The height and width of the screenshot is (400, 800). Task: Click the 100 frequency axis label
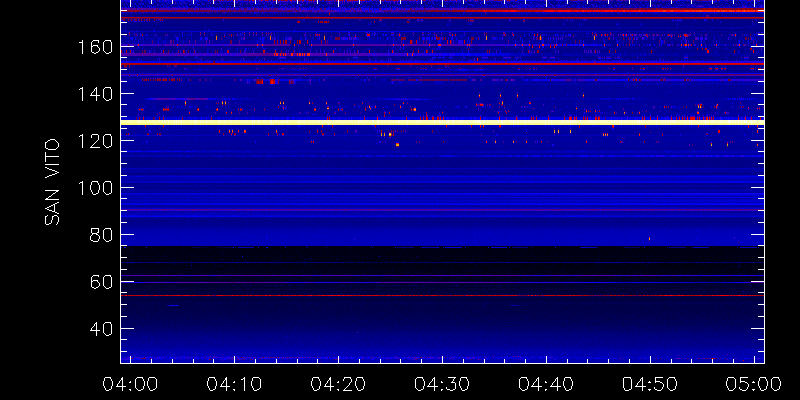coord(95,188)
